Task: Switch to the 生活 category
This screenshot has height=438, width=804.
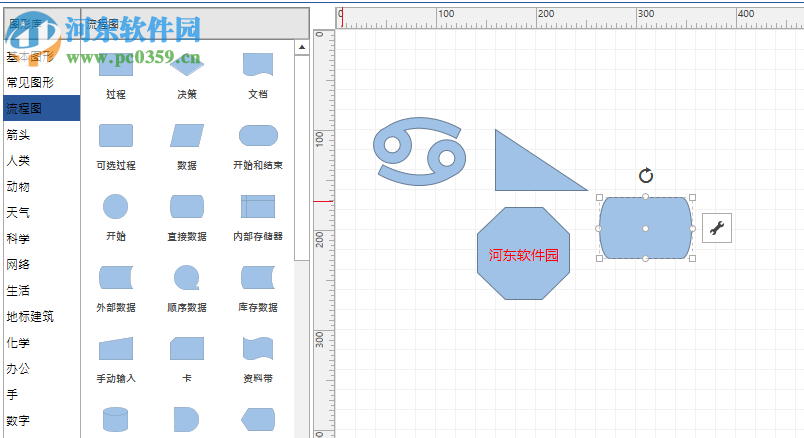Action: [x=42, y=290]
